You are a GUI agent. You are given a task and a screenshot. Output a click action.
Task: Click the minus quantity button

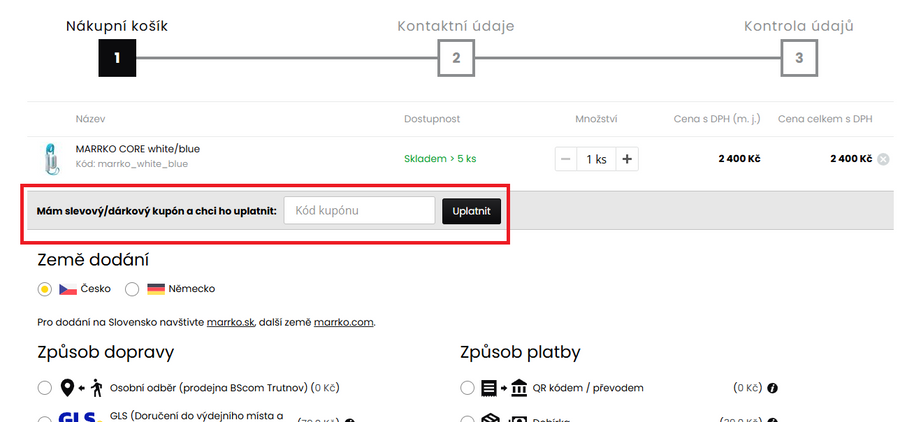pyautogui.click(x=566, y=159)
